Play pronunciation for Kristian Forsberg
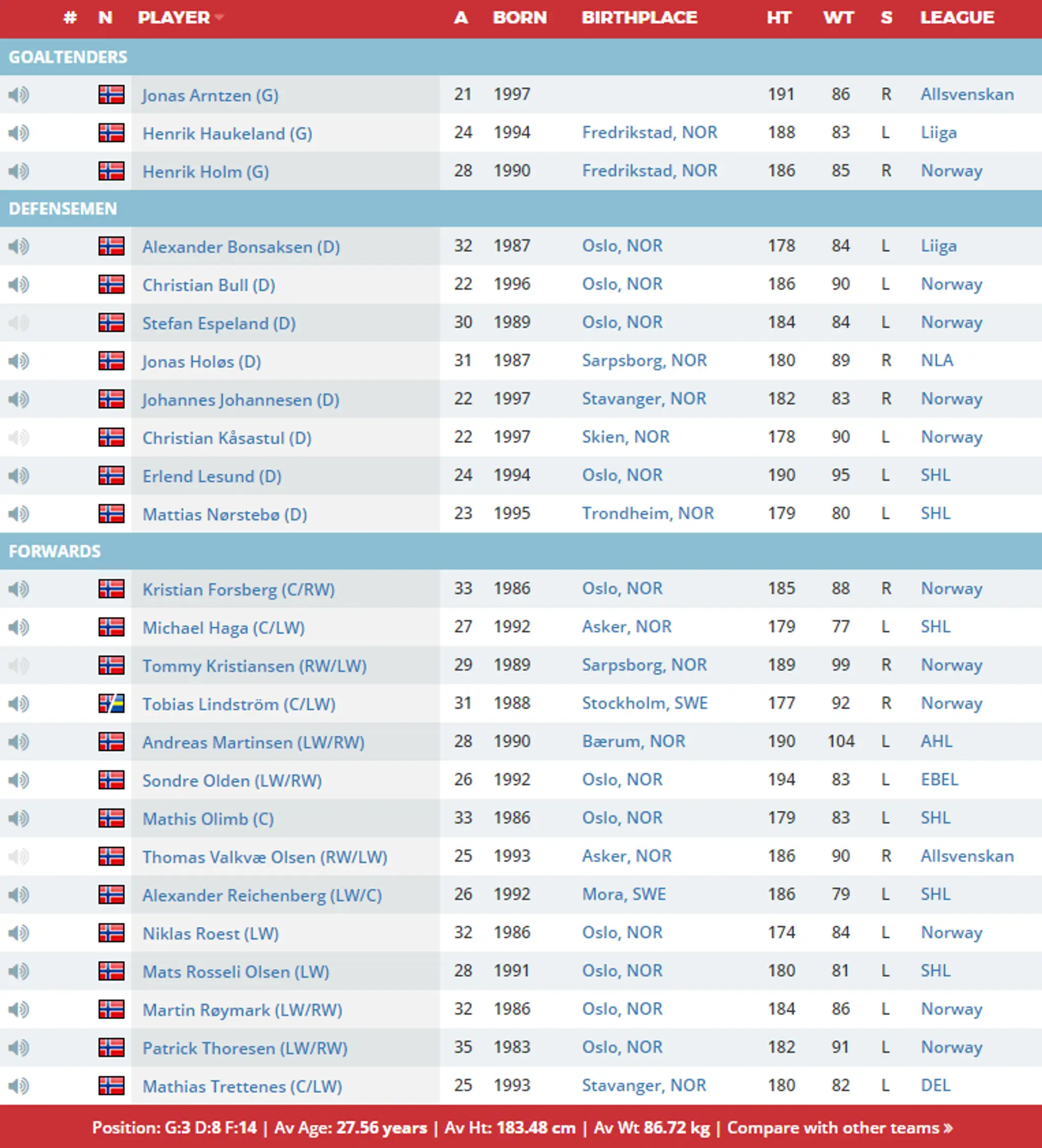The image size is (1042, 1148). click(x=18, y=589)
